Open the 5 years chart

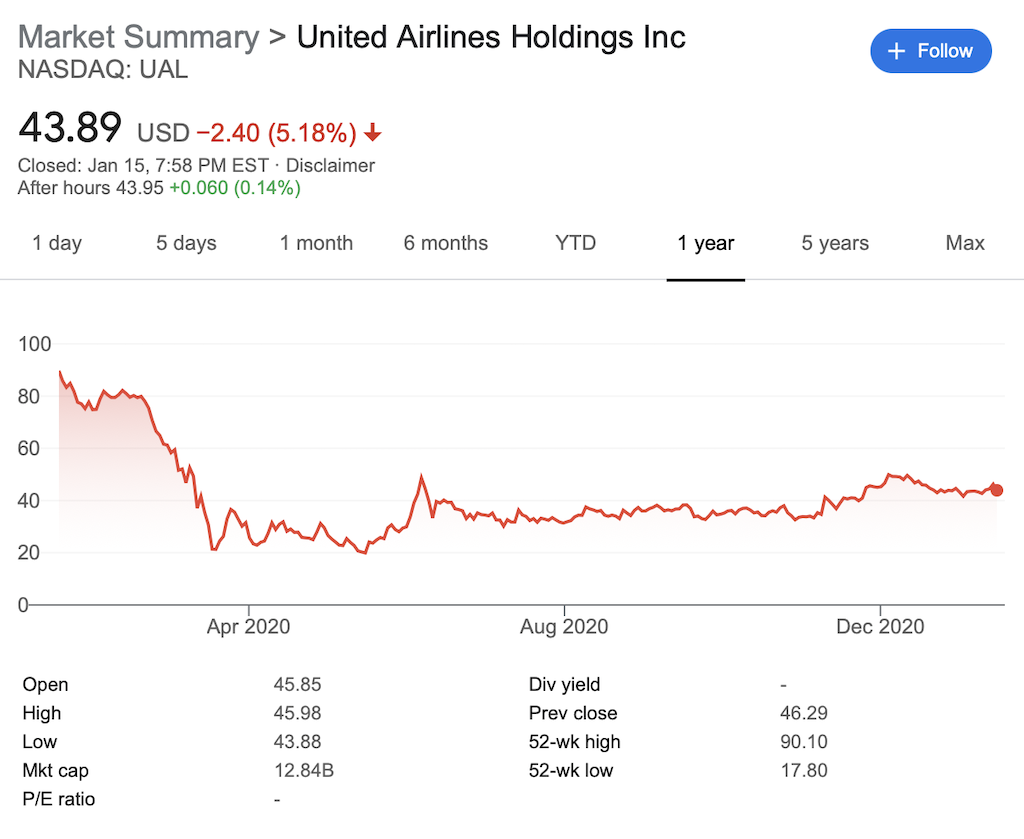(835, 243)
